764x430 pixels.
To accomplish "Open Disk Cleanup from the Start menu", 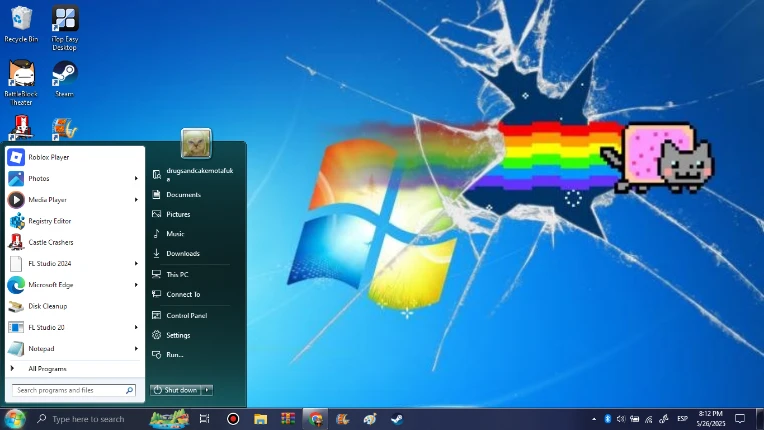I will click(x=75, y=306).
